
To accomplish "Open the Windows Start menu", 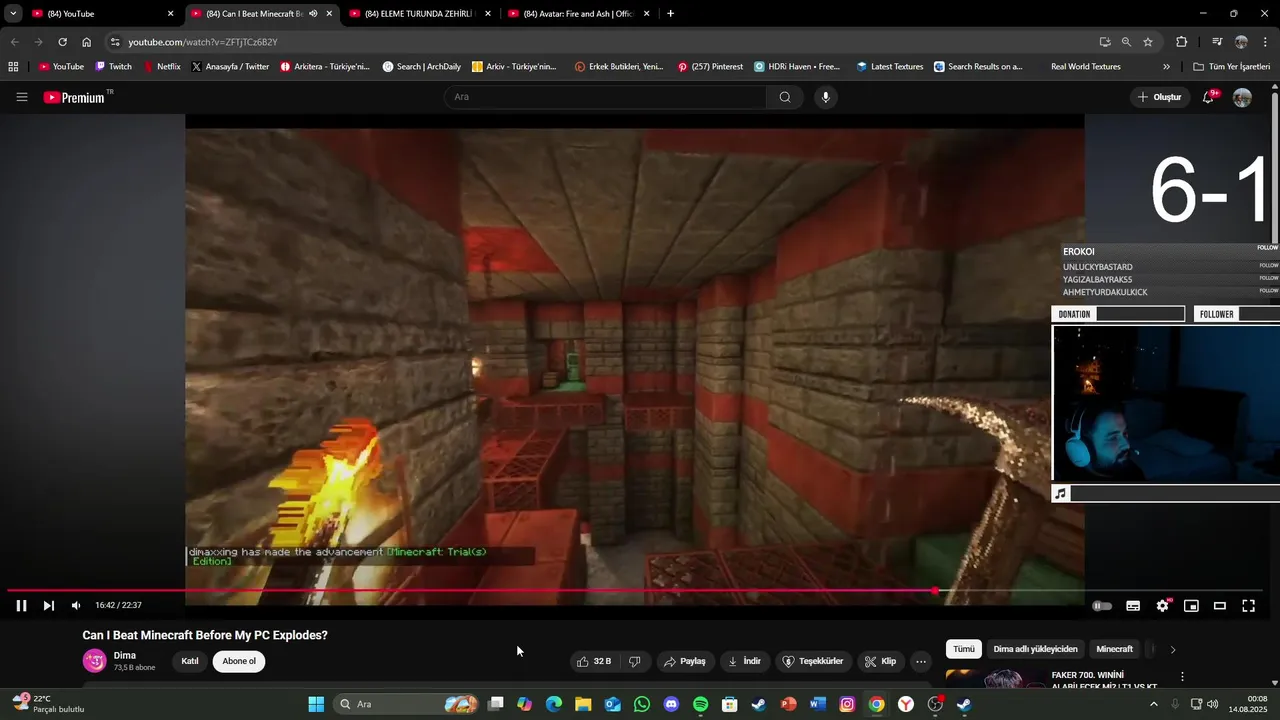I will point(316,704).
